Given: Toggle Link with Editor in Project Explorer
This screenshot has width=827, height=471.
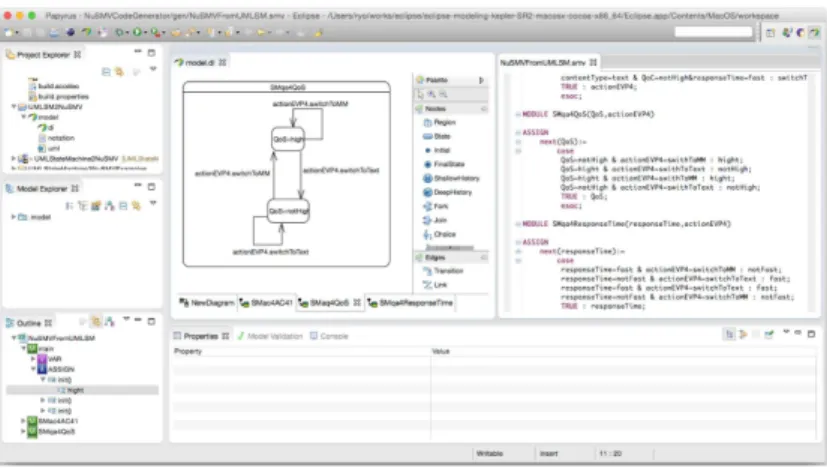Looking at the screenshot, I should click(120, 71).
